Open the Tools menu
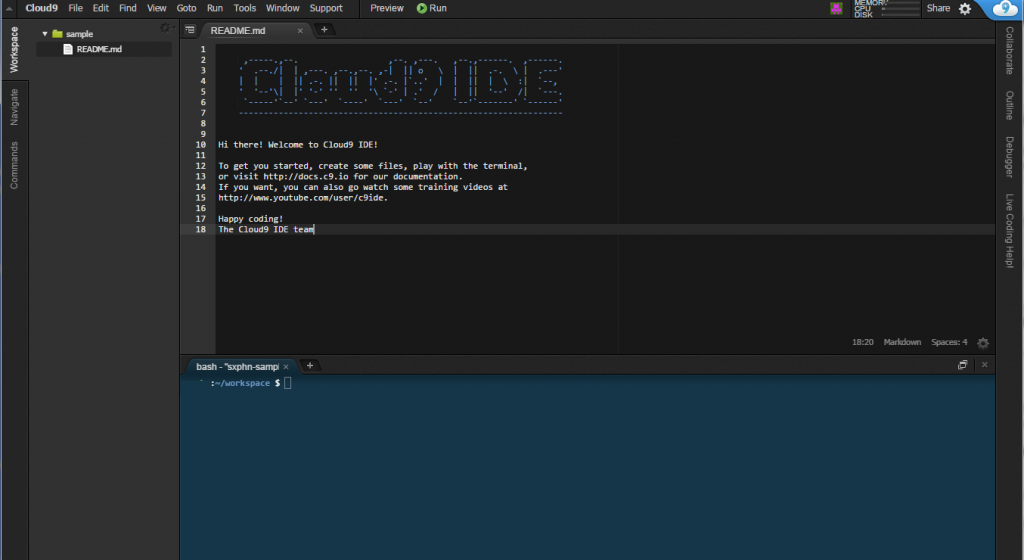This screenshot has height=560, width=1024. tap(245, 8)
